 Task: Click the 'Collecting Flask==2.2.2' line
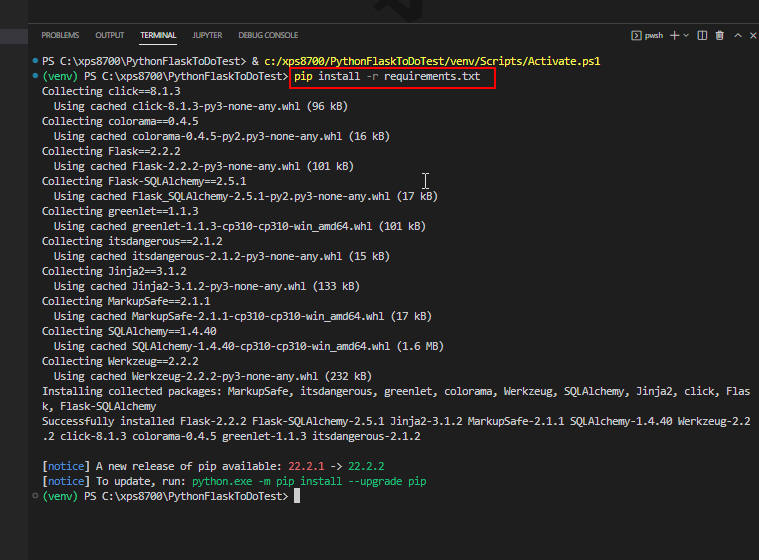pos(111,151)
